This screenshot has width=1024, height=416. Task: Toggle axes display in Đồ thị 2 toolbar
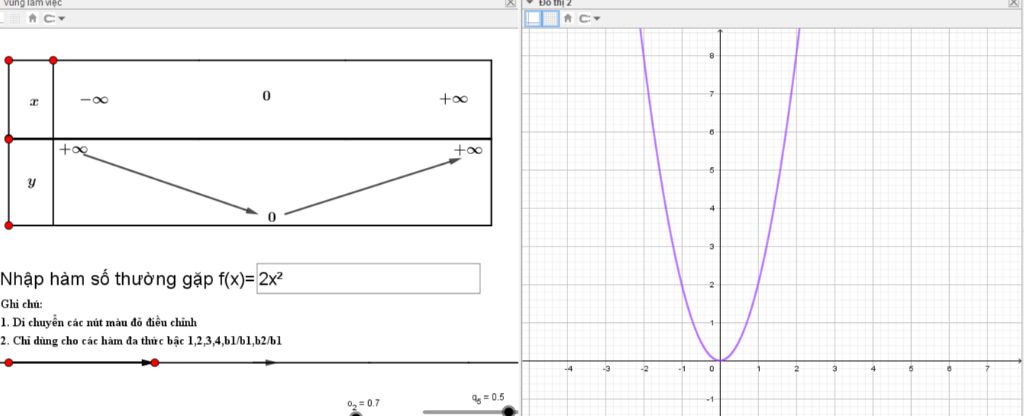(x=534, y=19)
